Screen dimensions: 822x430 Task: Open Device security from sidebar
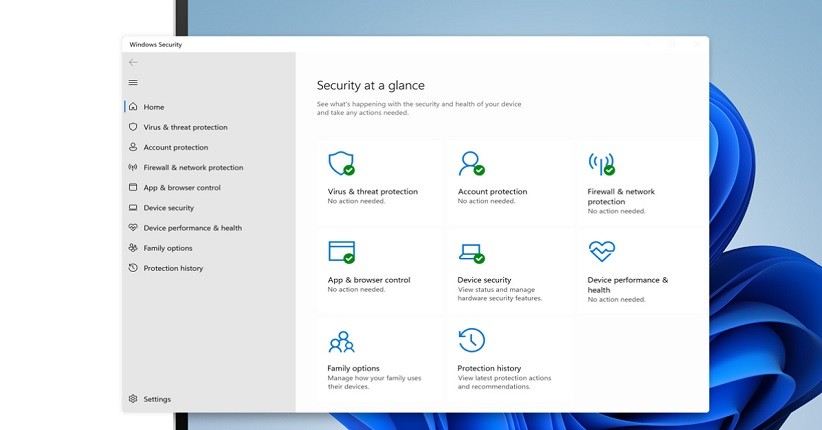tap(168, 208)
